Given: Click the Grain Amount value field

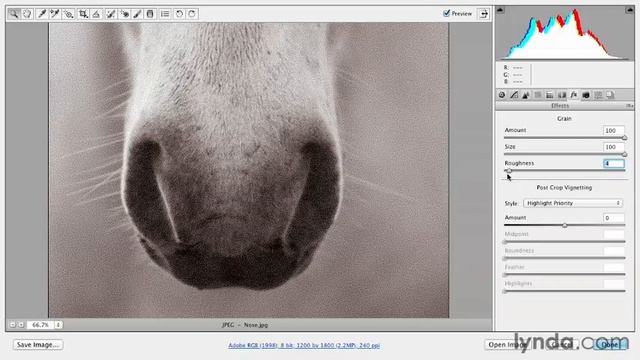Looking at the screenshot, I should tap(613, 131).
